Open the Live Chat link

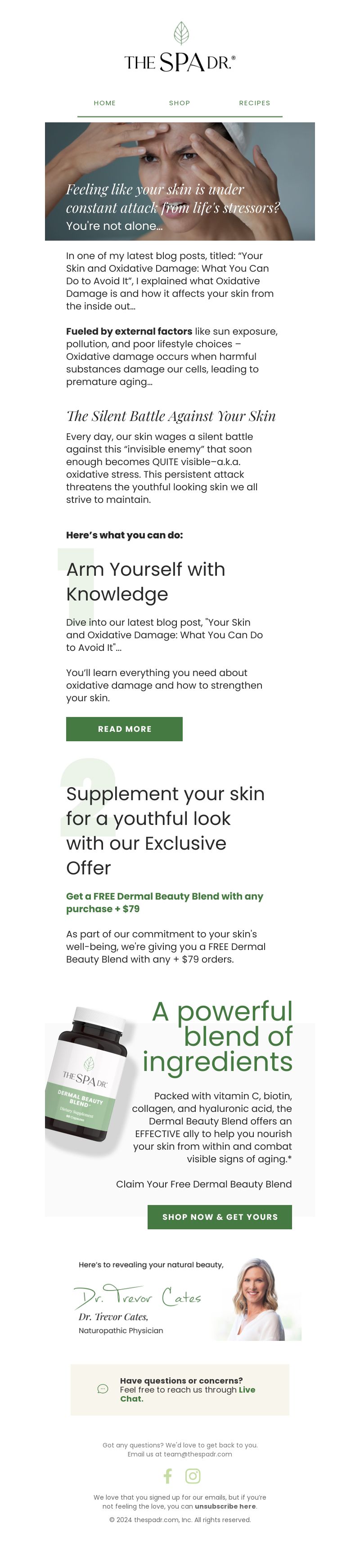point(188,1394)
